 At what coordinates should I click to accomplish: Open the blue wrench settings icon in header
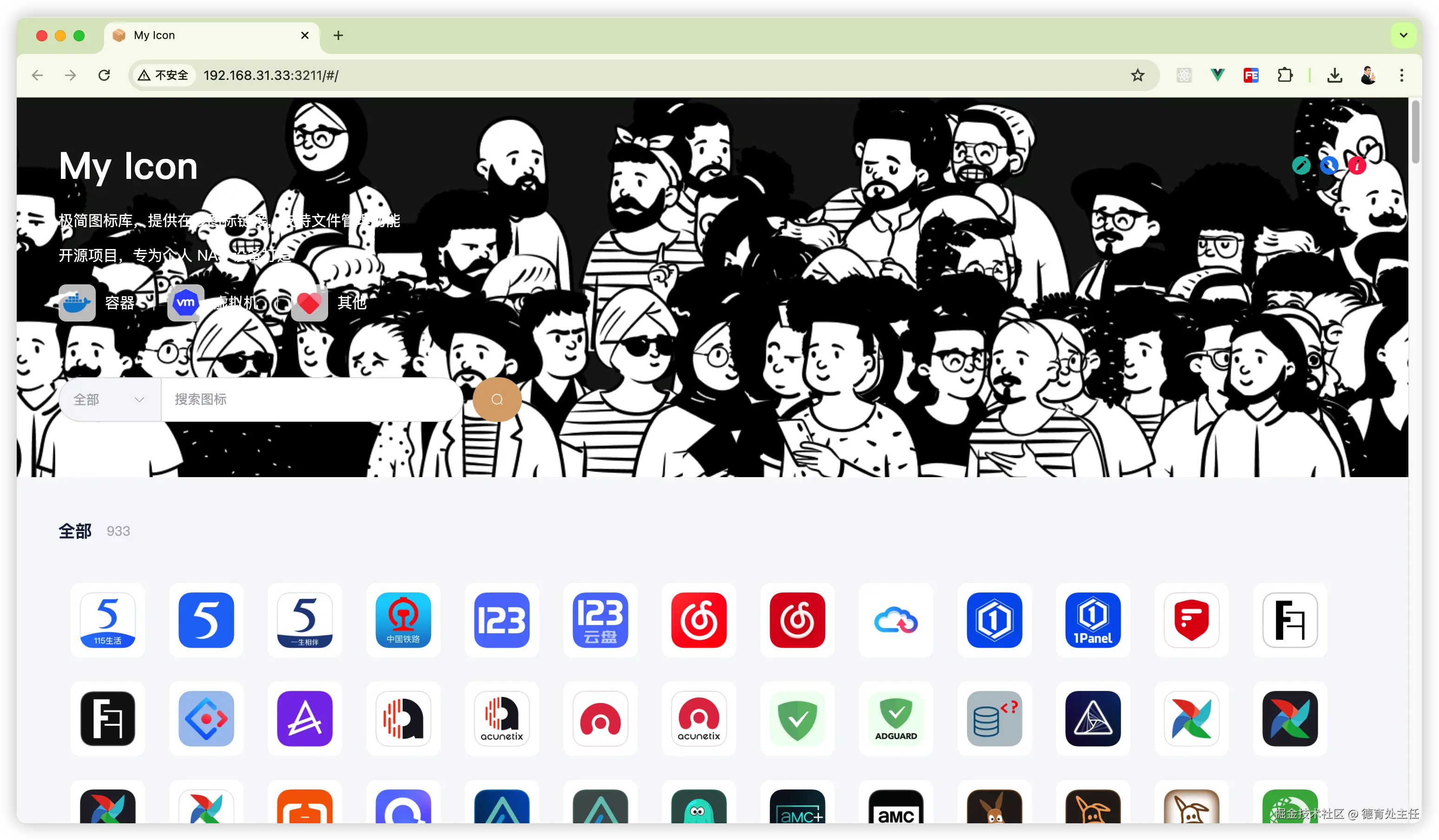click(x=1330, y=165)
